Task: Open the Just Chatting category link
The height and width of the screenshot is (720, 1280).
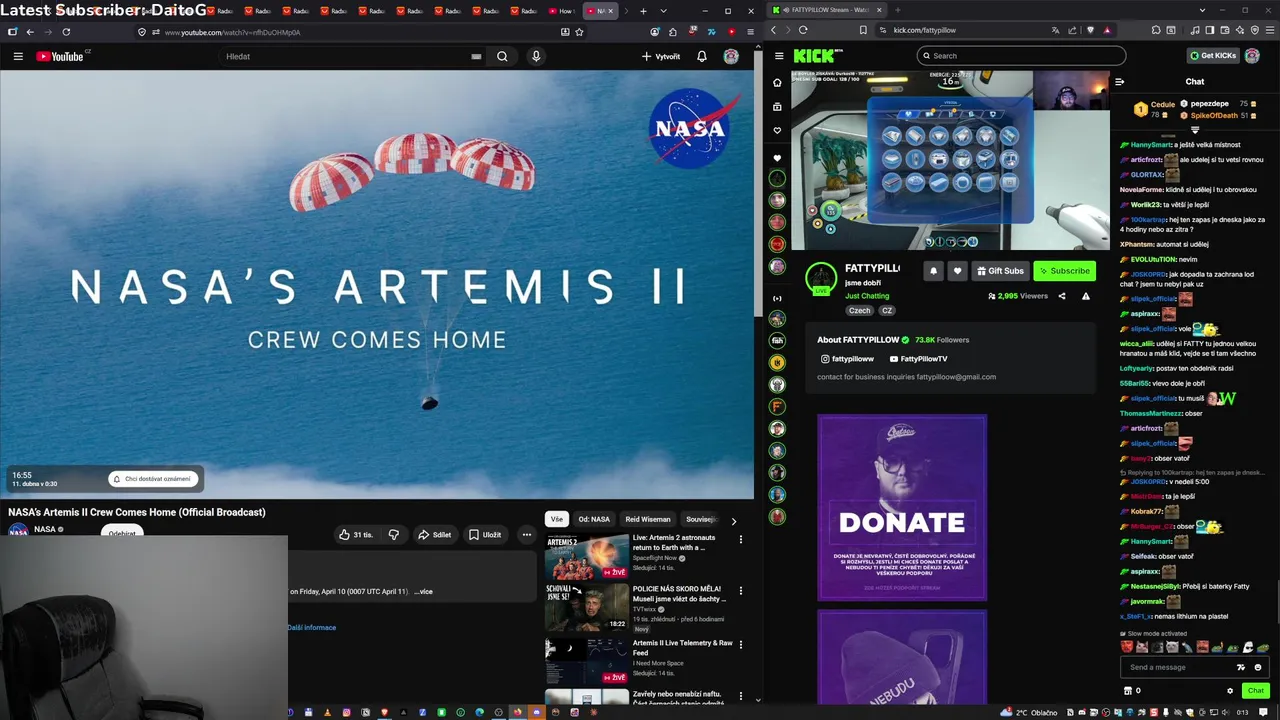Action: (x=867, y=296)
